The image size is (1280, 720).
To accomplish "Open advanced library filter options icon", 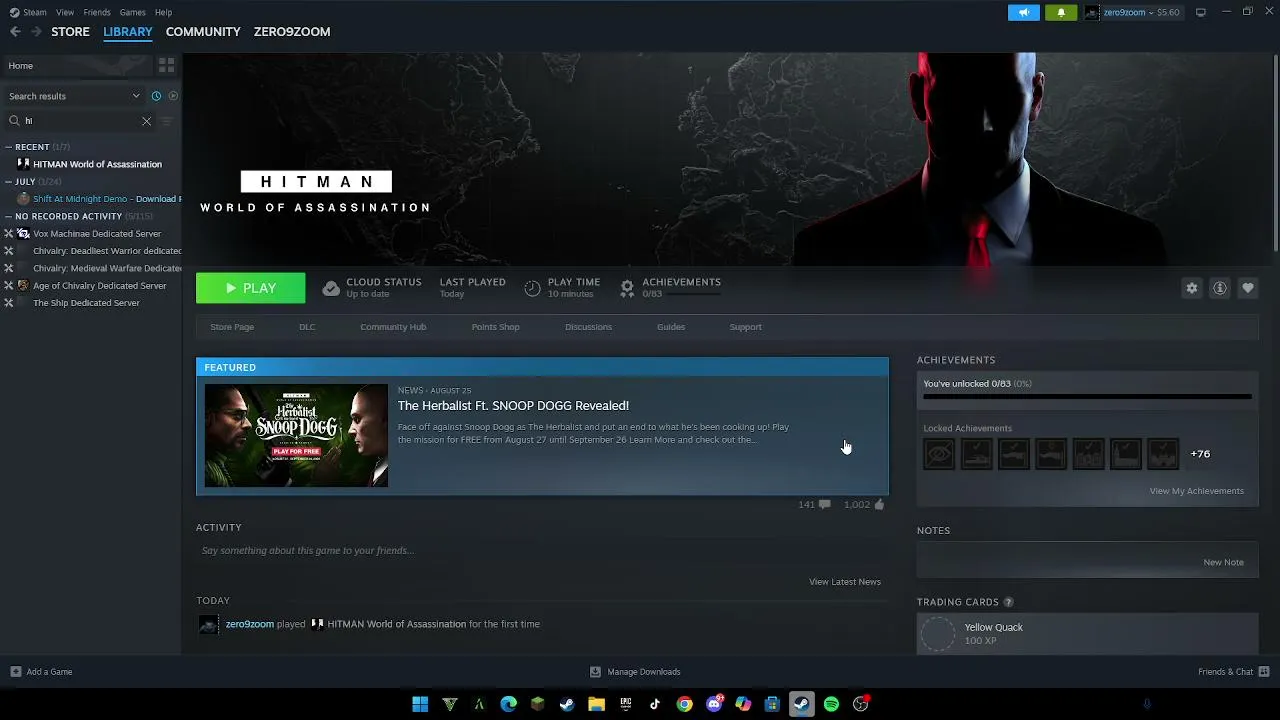I will click(167, 121).
